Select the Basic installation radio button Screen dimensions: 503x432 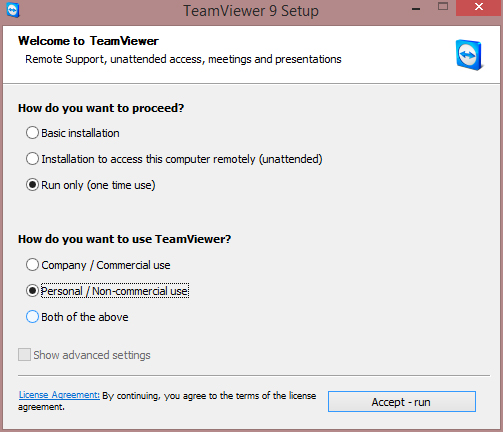32,133
